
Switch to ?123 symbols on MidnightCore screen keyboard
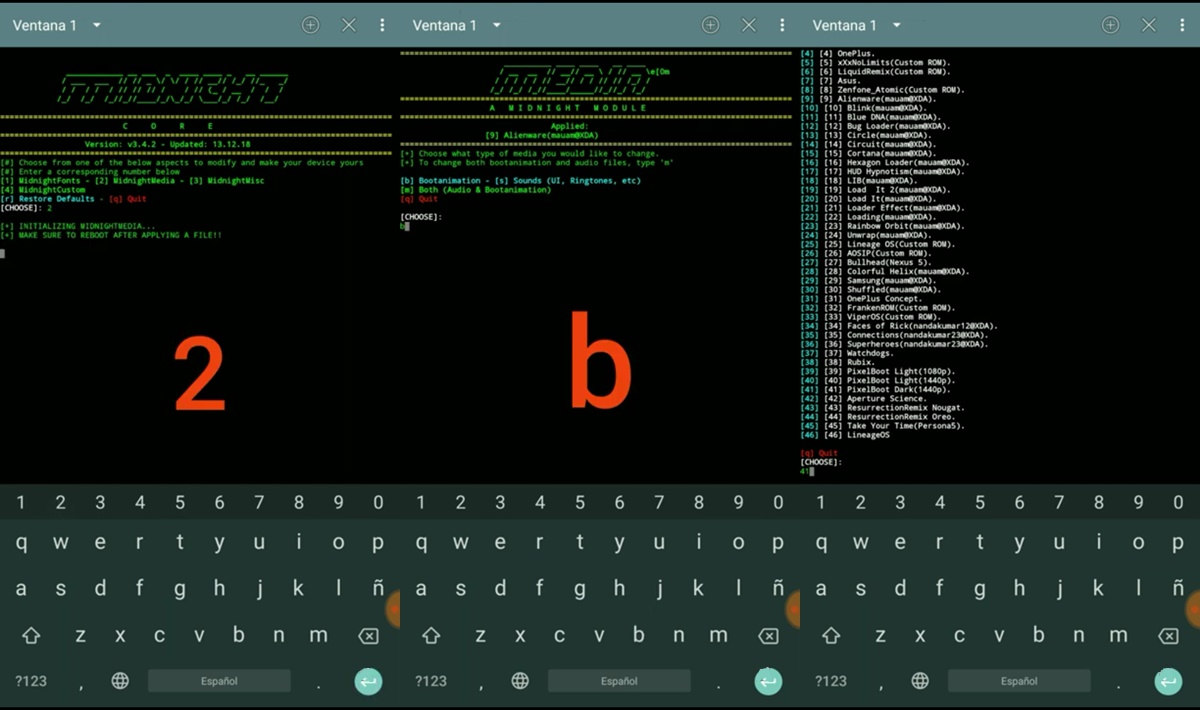(x=31, y=681)
